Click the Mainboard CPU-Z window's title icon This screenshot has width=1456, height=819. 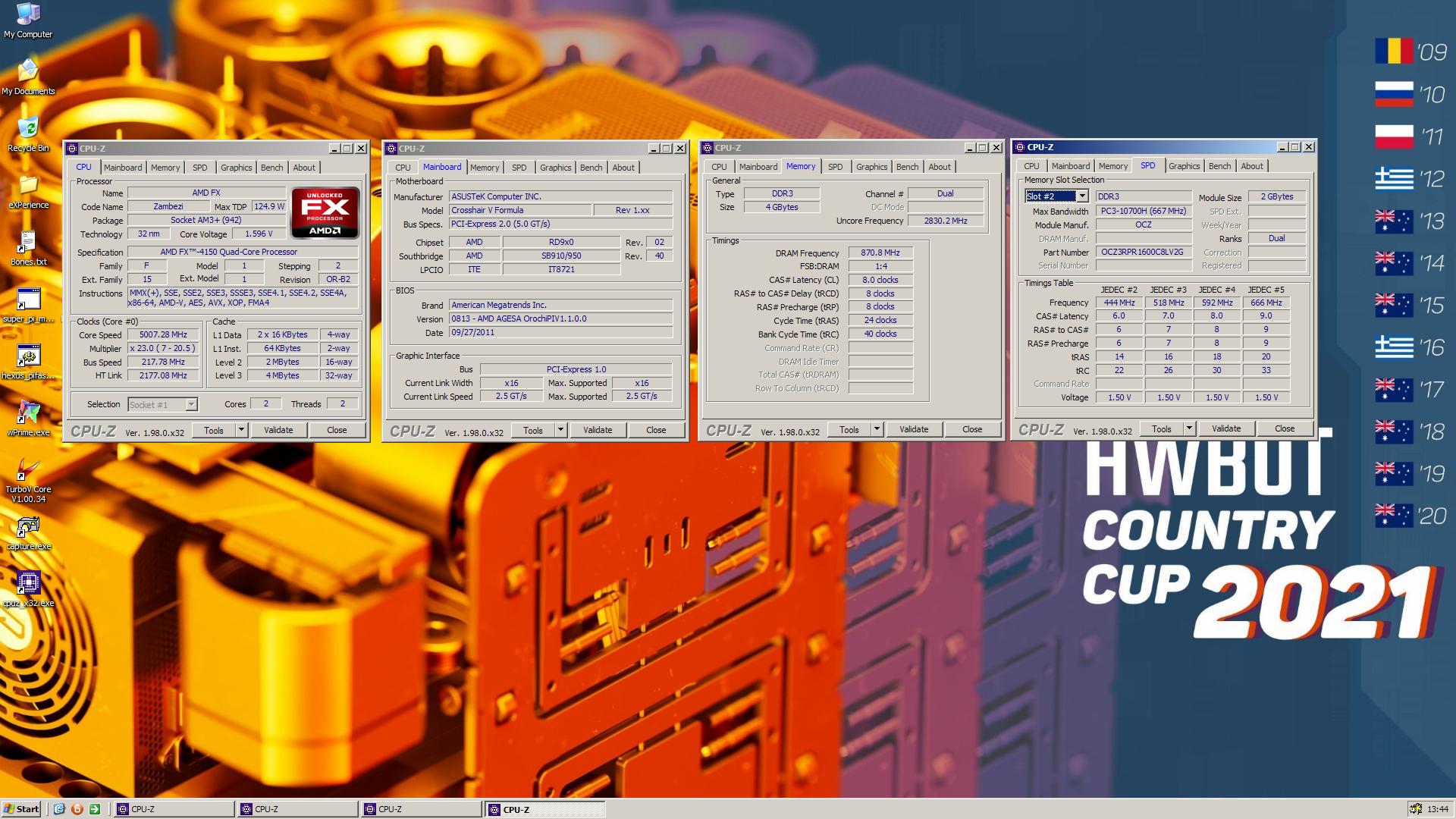(392, 149)
